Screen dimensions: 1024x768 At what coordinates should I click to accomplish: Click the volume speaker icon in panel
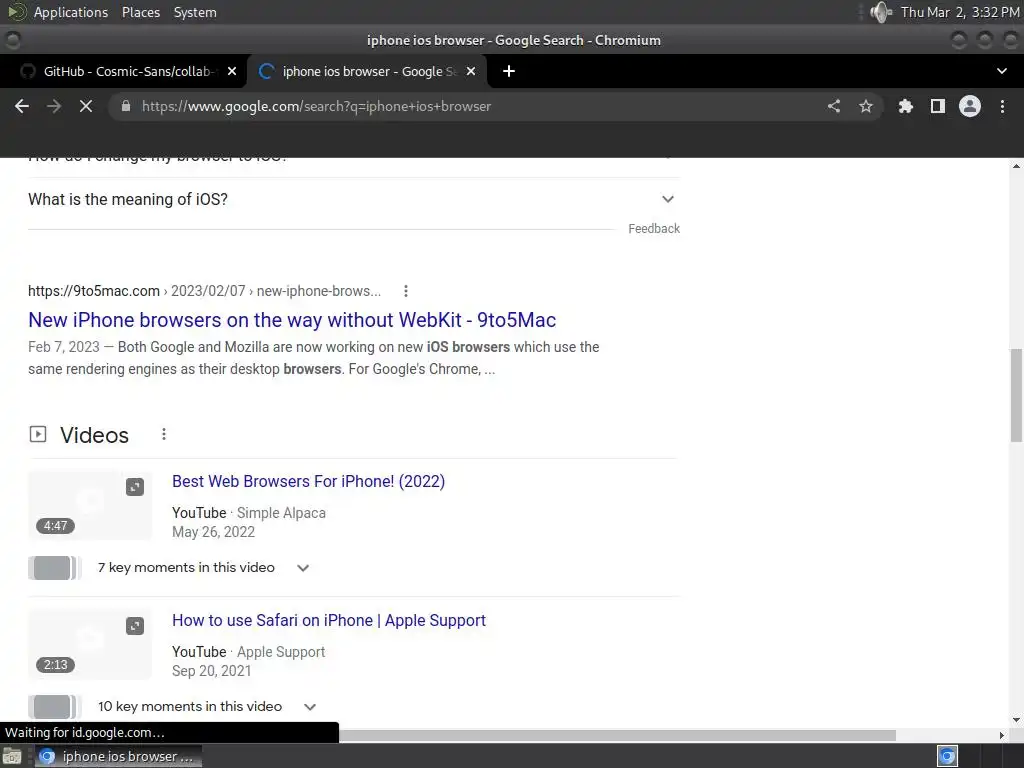tap(880, 12)
